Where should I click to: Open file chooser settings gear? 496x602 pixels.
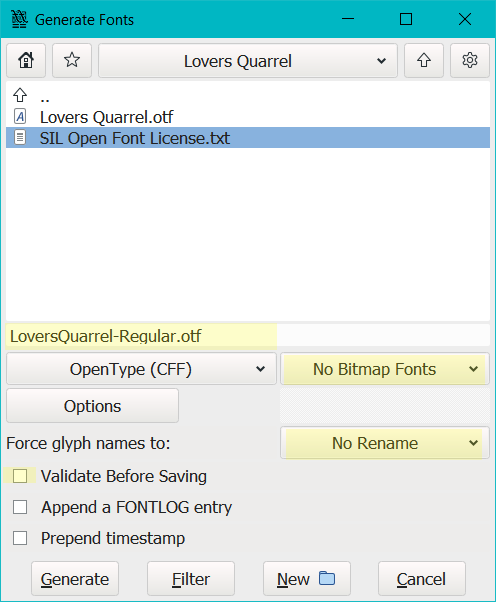click(470, 61)
